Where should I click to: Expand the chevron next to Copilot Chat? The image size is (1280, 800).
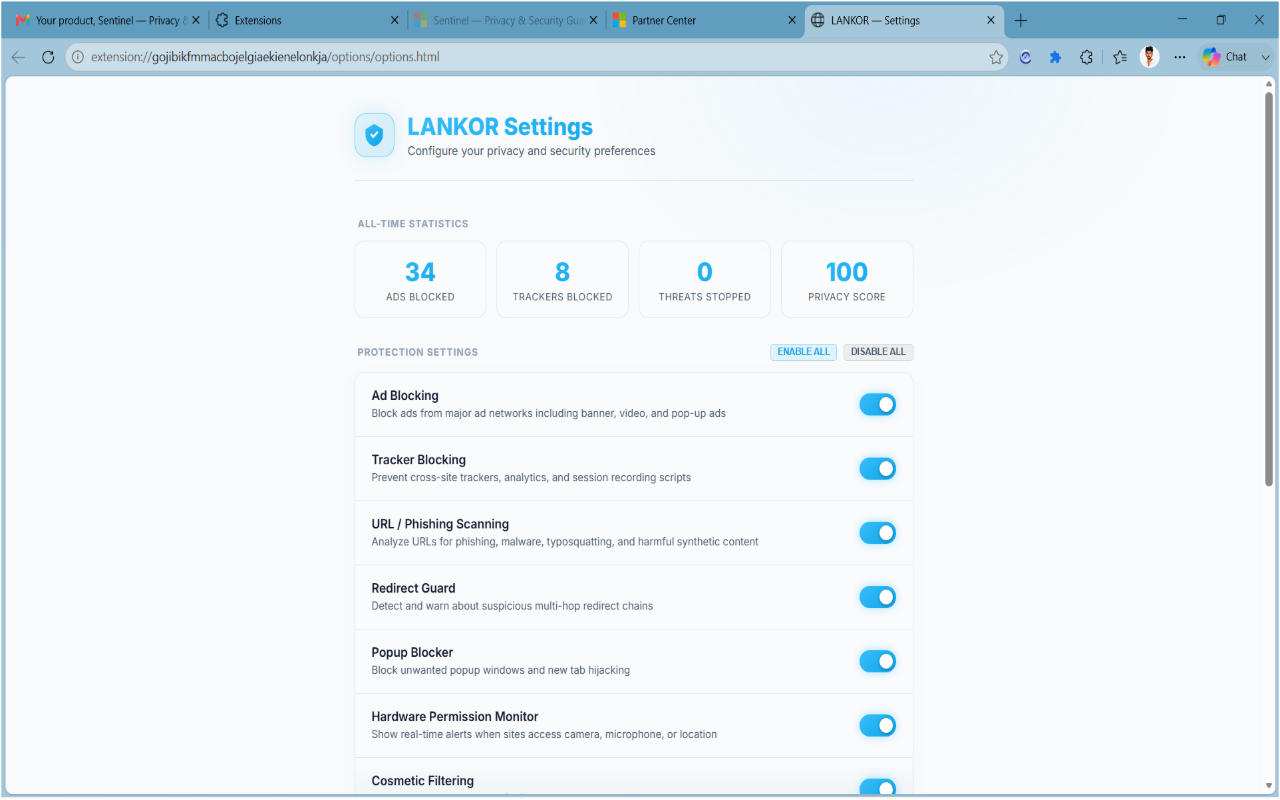[x=1265, y=57]
